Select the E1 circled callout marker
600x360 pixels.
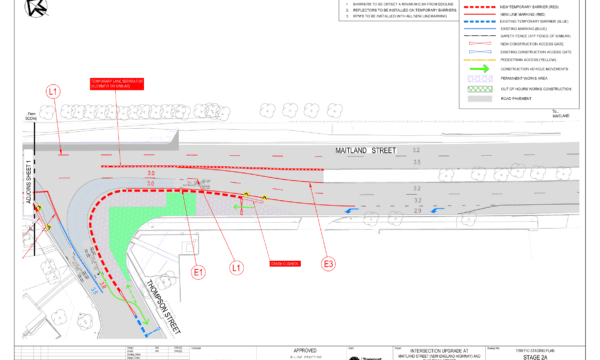click(198, 272)
